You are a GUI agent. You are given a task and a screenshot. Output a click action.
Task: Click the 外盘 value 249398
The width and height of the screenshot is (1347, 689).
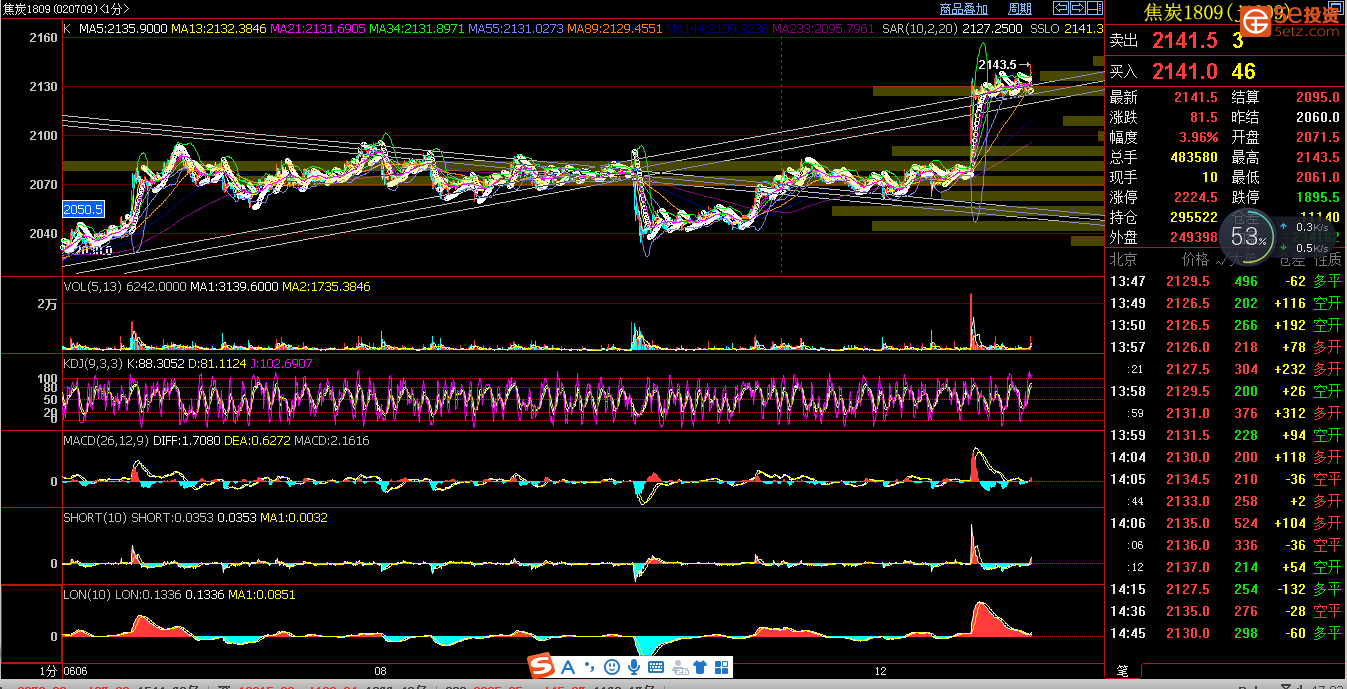(x=1193, y=237)
